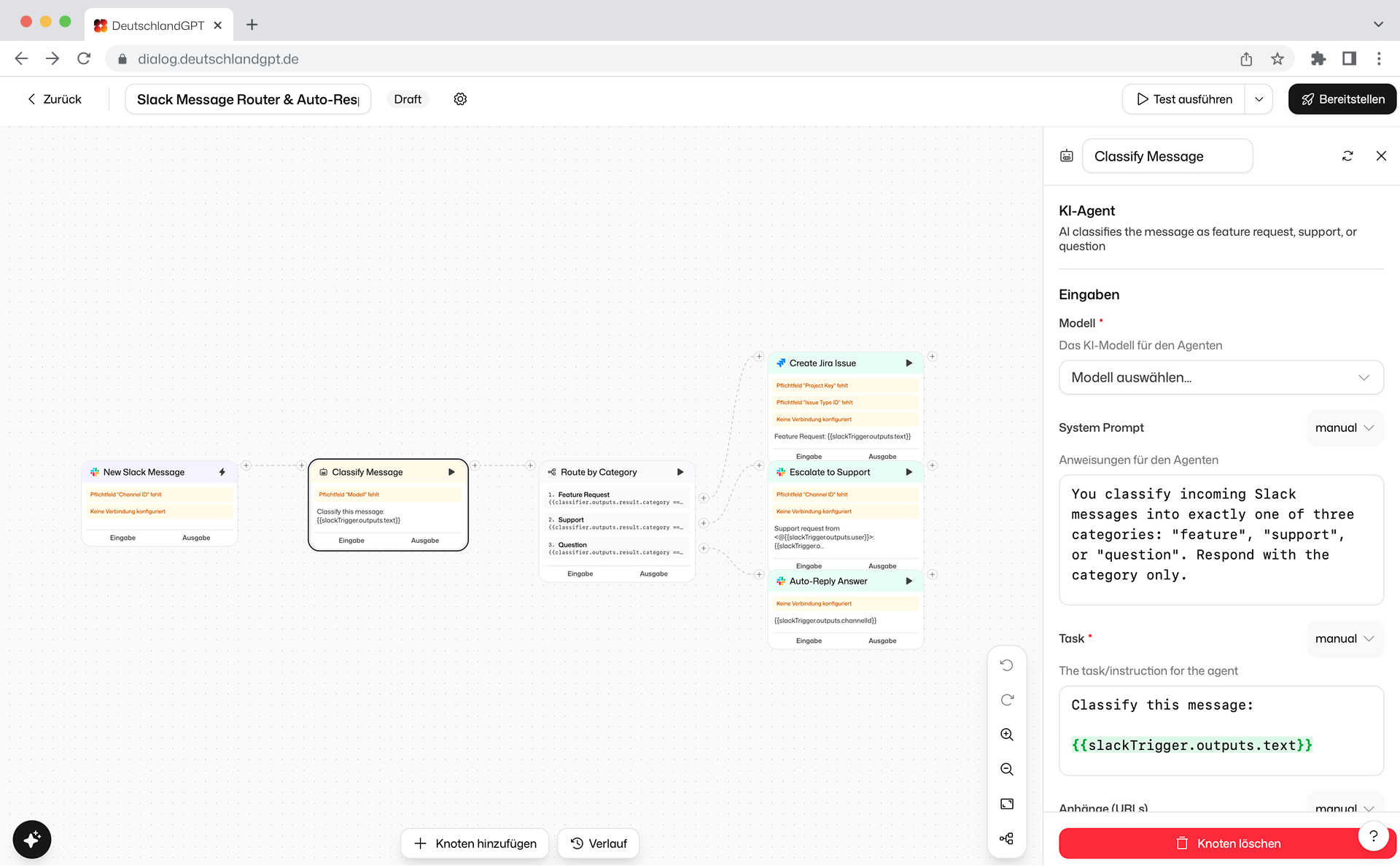1400x866 pixels.
Task: Add node after Auto-Reply Answer output
Action: [933, 575]
